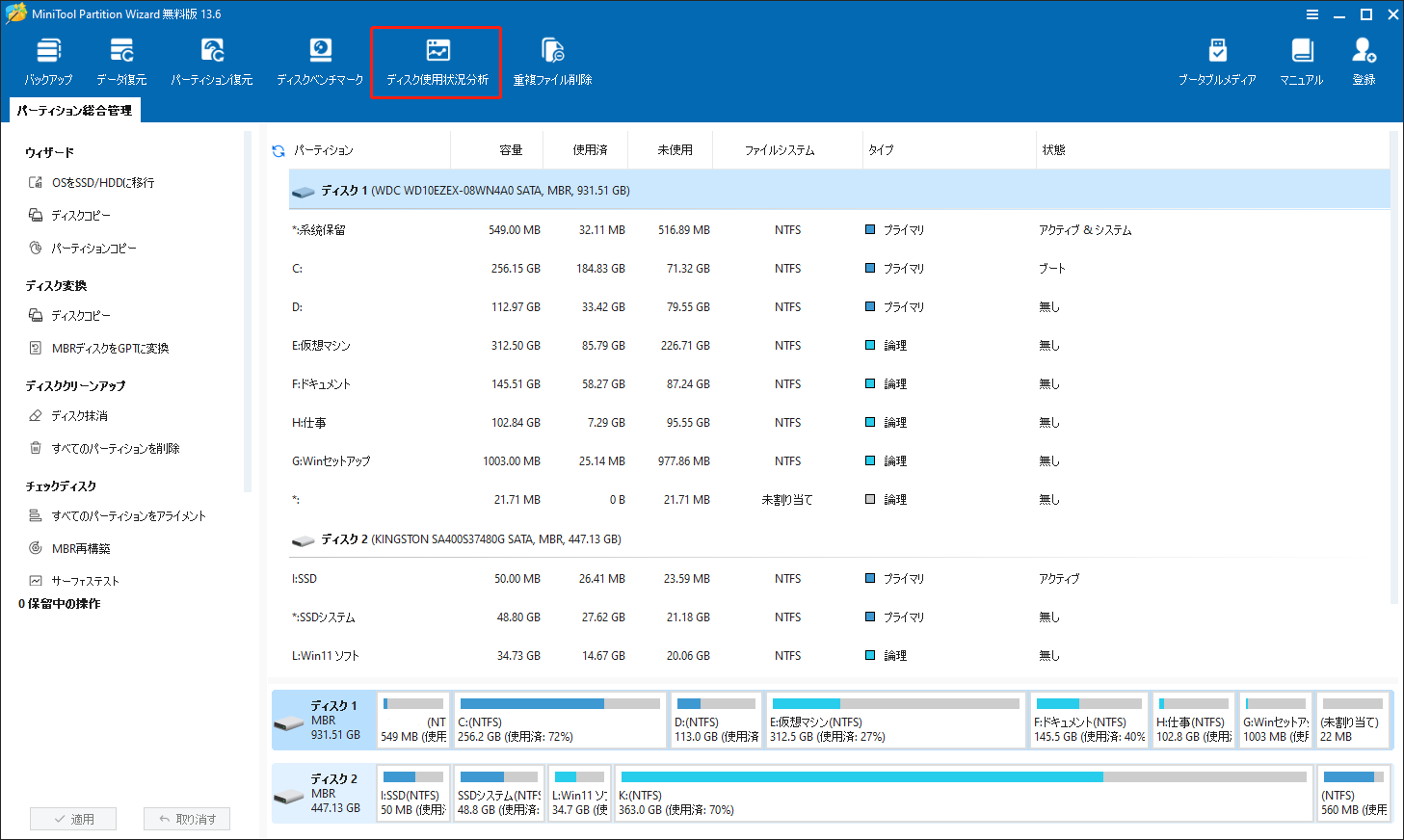The width and height of the screenshot is (1404, 840).
Task: Select the *:SSDシステム partition row
Action: point(839,617)
